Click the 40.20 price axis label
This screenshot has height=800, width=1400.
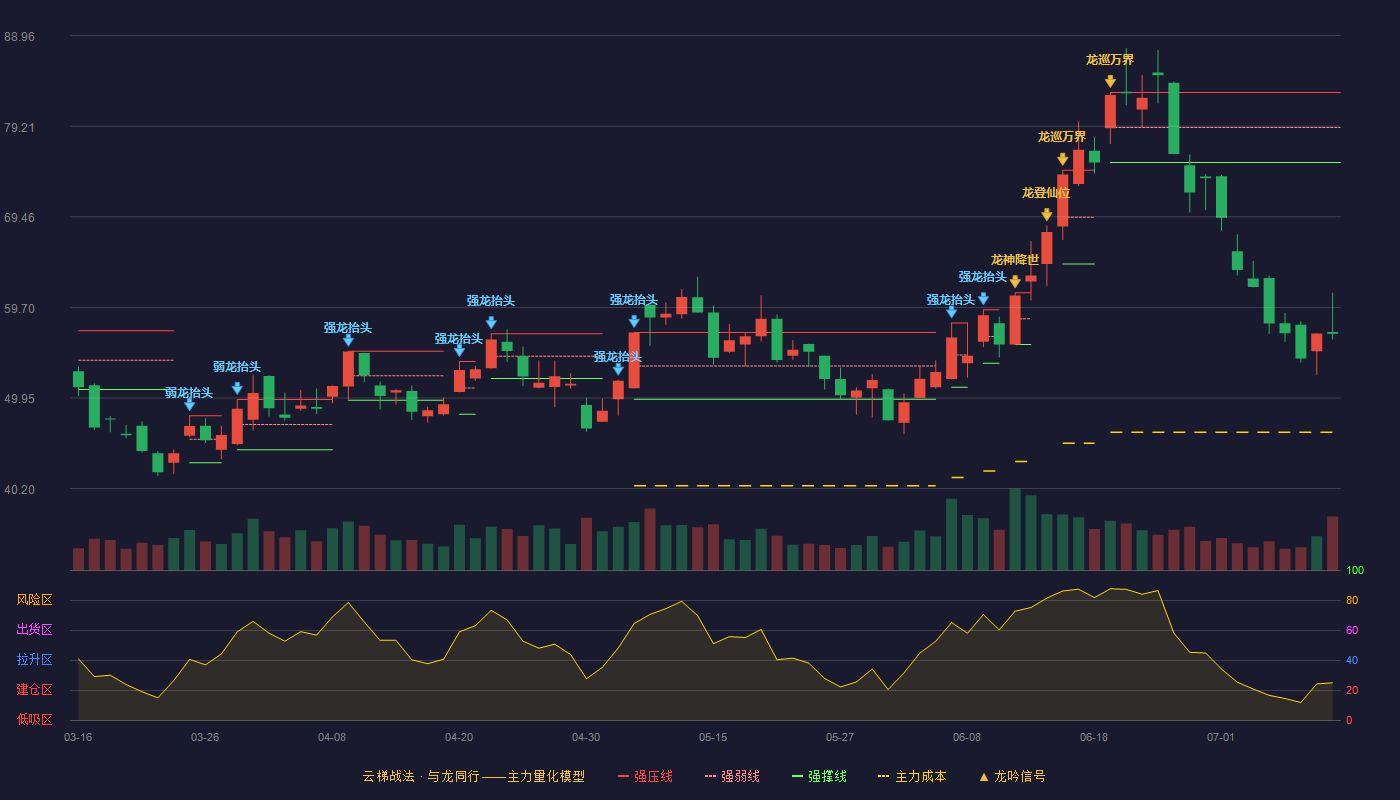click(19, 490)
